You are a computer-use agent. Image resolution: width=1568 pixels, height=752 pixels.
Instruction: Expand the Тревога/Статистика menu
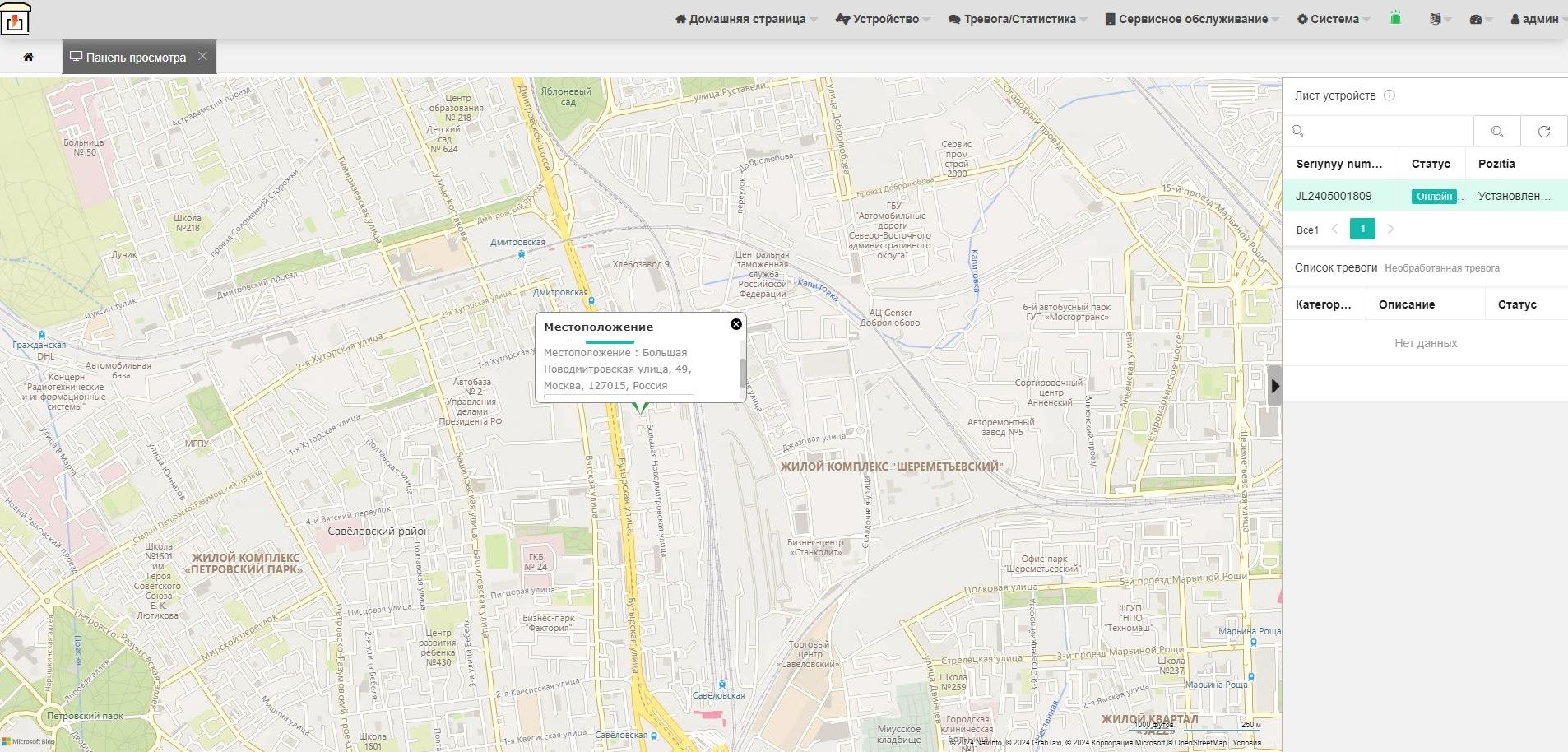click(x=1018, y=19)
